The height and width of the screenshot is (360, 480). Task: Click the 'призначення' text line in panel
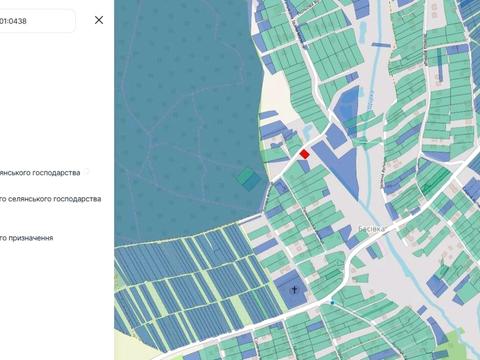coord(27,238)
